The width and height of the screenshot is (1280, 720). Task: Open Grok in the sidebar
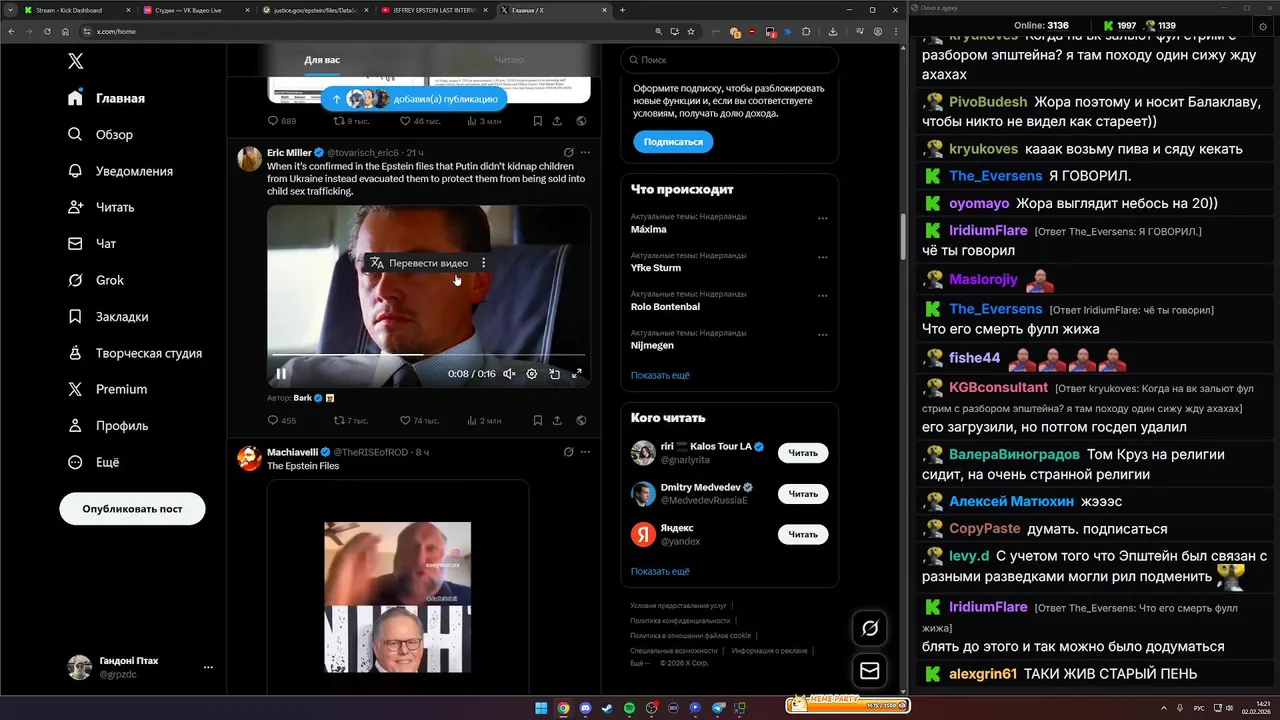95,280
